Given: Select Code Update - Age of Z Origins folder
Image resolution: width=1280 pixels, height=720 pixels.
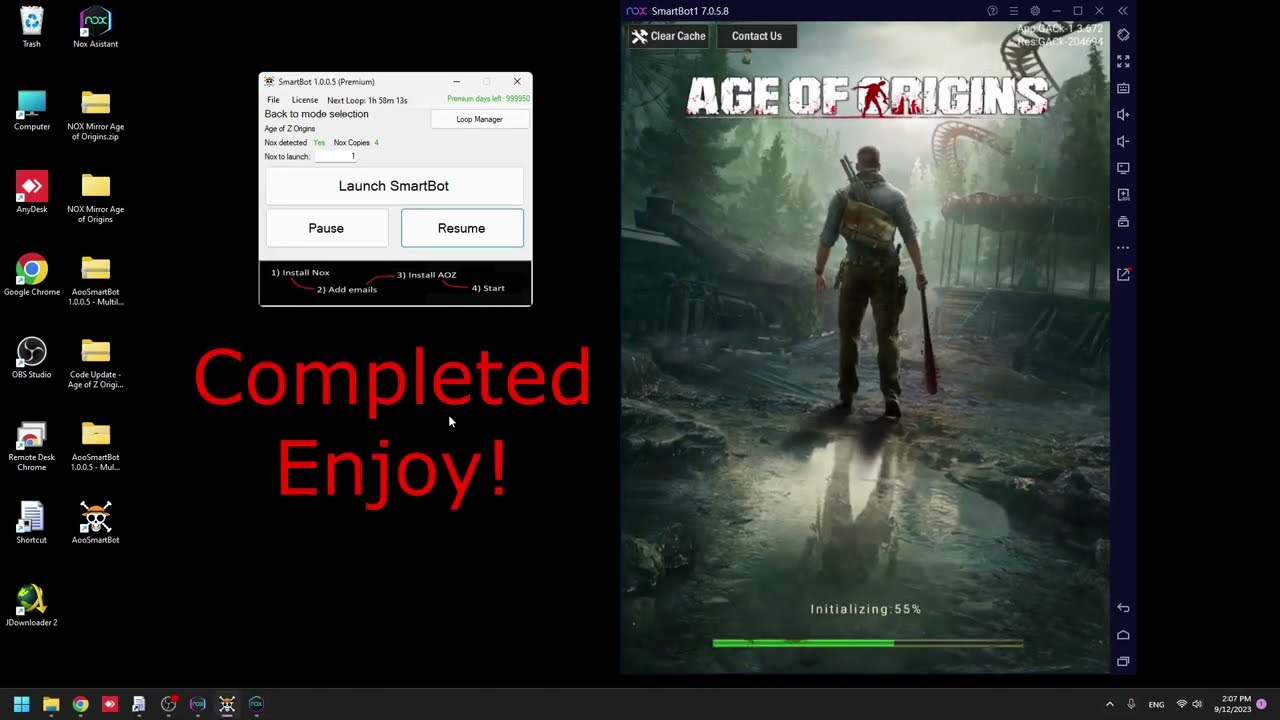Looking at the screenshot, I should 96,363.
